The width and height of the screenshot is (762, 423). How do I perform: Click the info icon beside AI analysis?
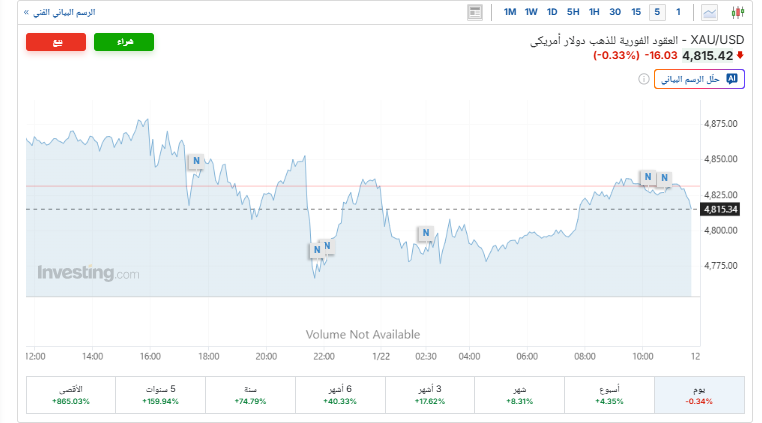(644, 78)
